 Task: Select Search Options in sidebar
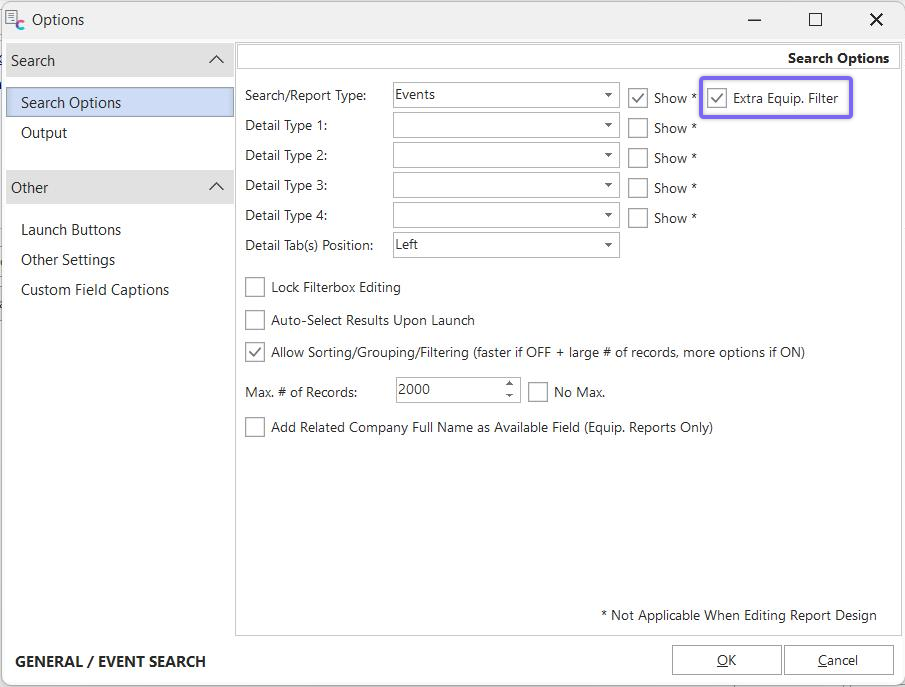point(71,103)
